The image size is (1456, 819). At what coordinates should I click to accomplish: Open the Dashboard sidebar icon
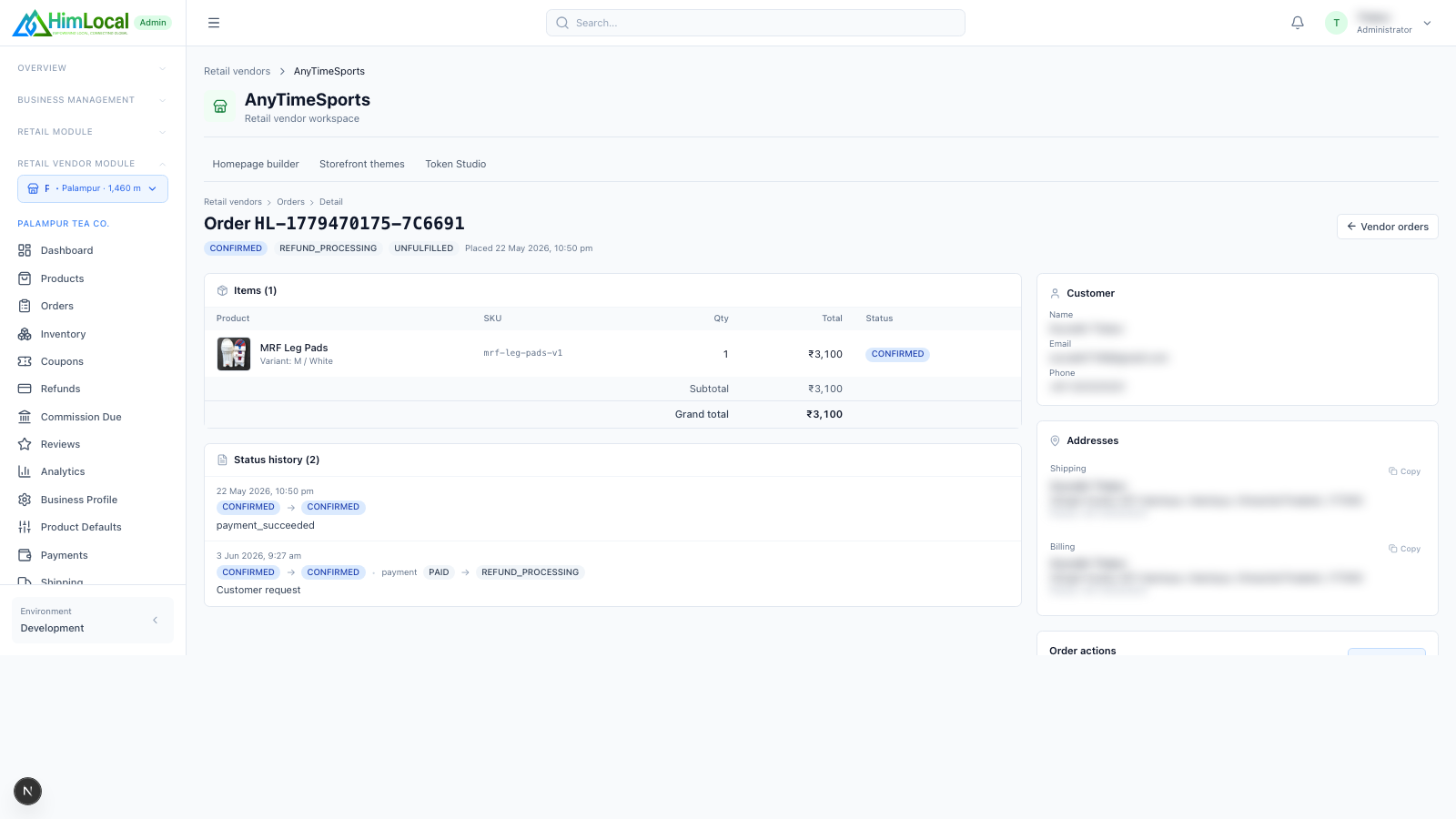tap(25, 250)
